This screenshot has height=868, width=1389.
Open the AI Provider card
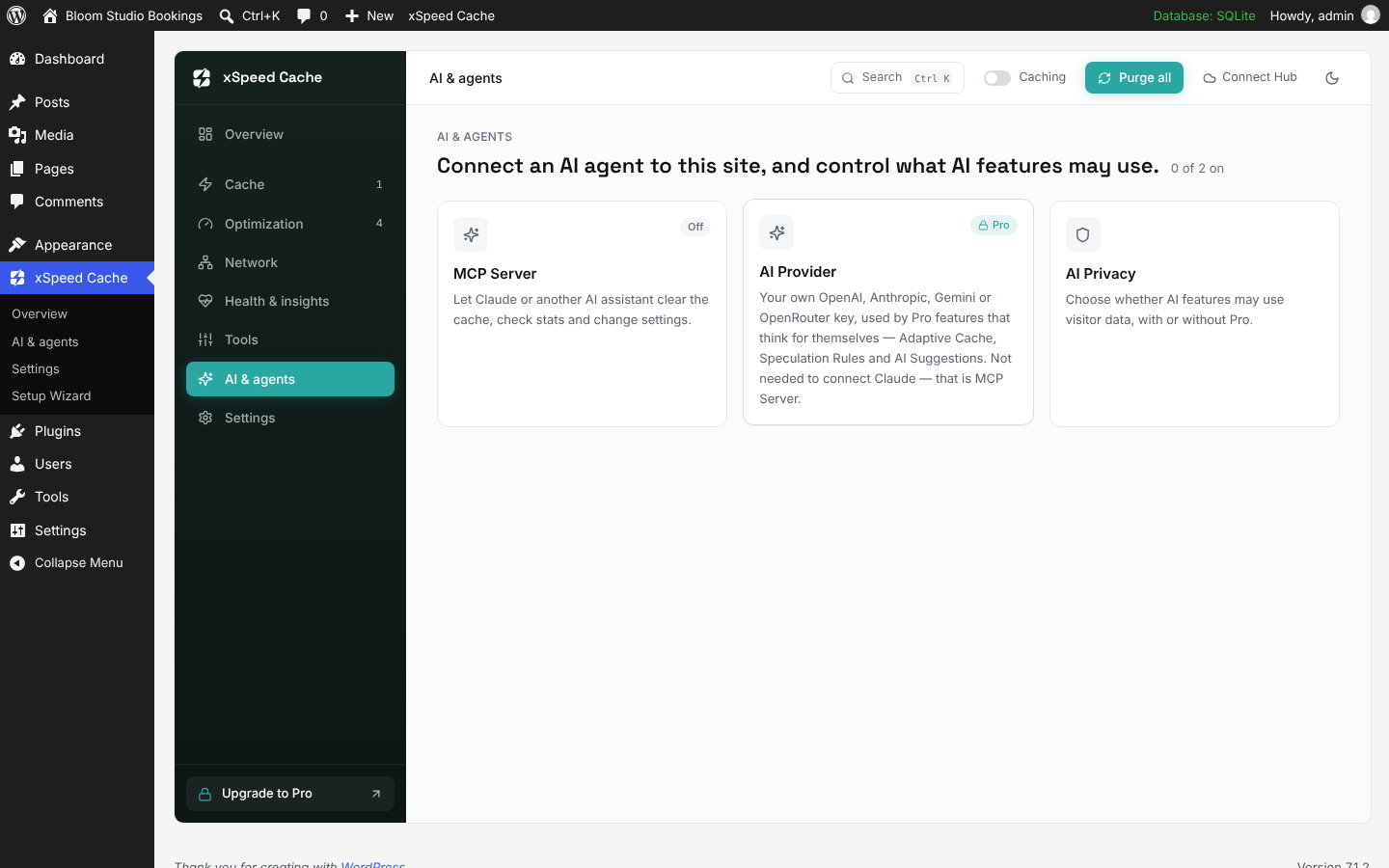click(x=888, y=312)
